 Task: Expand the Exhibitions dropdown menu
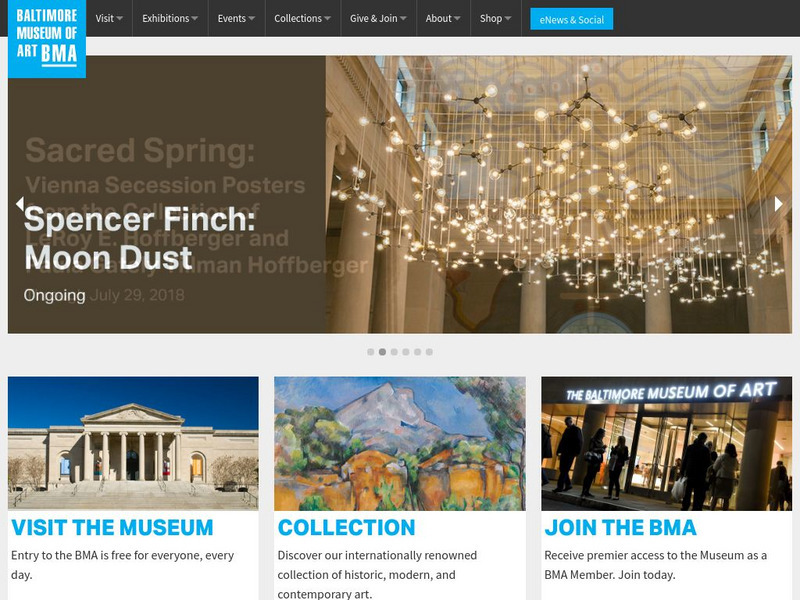(x=170, y=18)
